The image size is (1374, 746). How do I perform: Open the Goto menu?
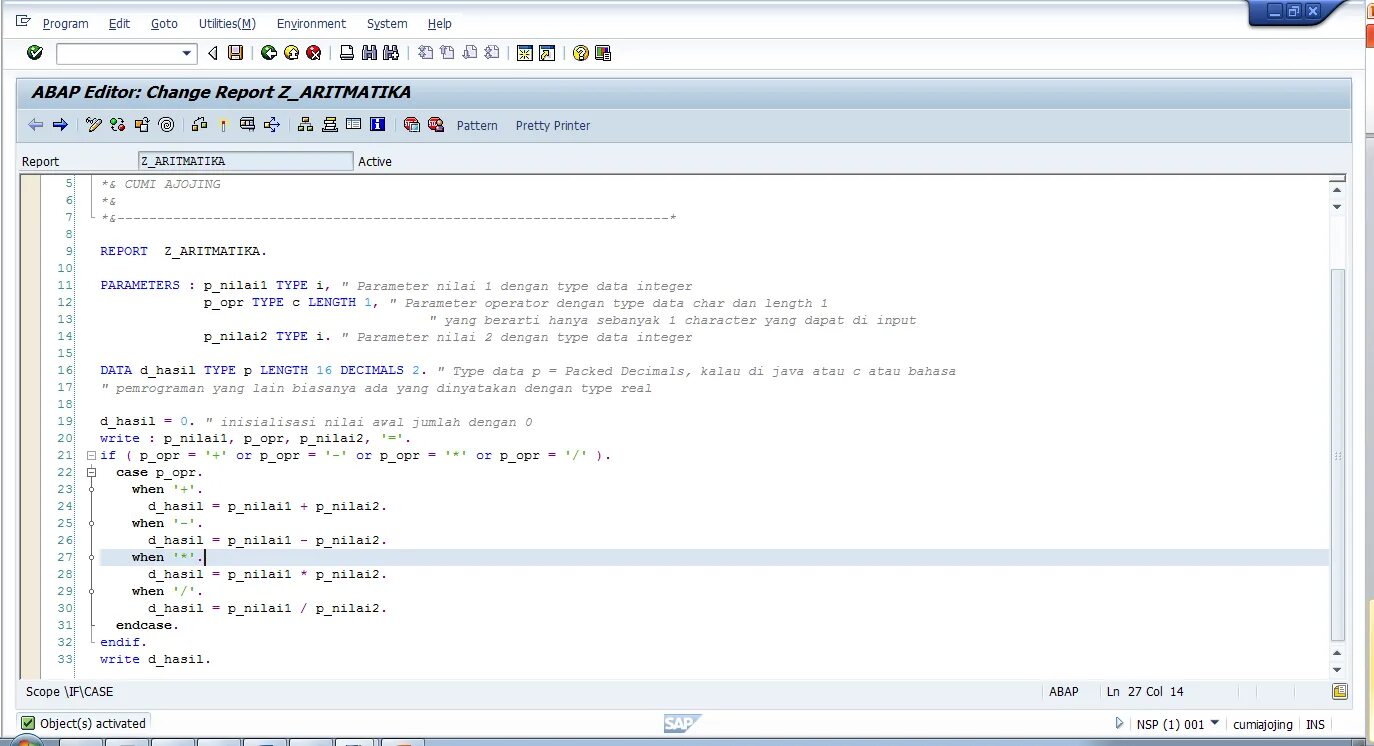point(164,24)
